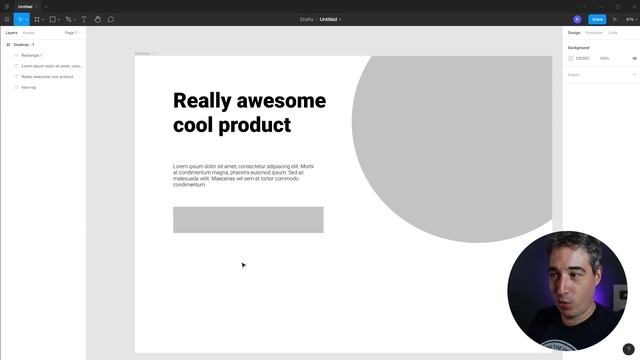The image size is (640, 360).
Task: Select the Text tool
Action: [84, 19]
